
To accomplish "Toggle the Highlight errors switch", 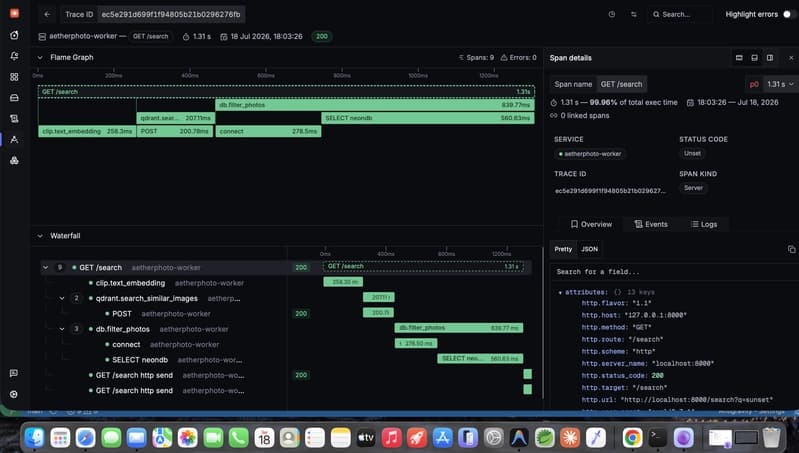I will (789, 14).
